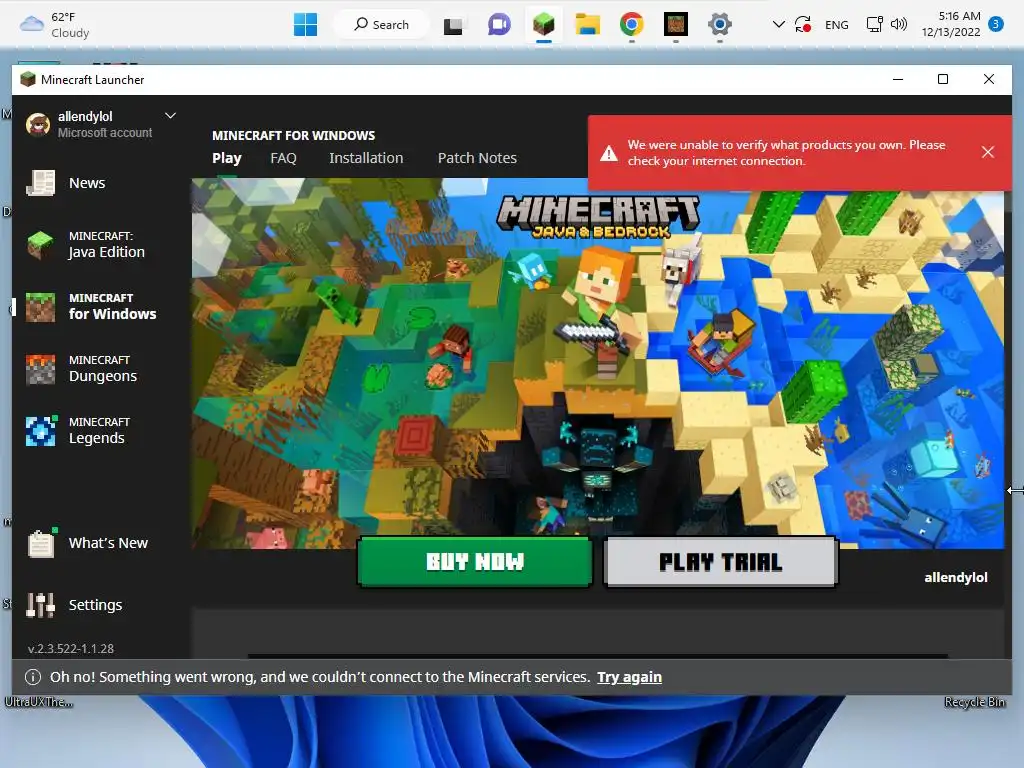The height and width of the screenshot is (768, 1024).
Task: Open volume control in system tray
Action: click(x=899, y=25)
